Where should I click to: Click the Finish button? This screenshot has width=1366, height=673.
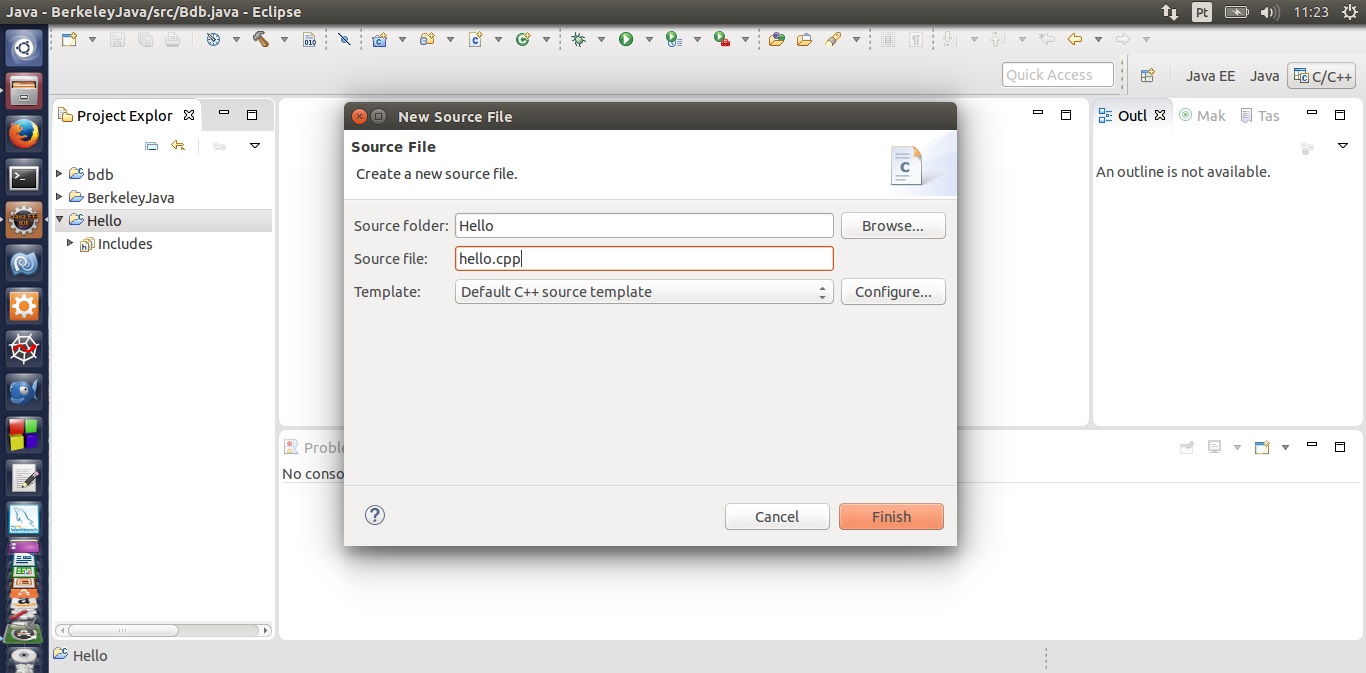(891, 517)
